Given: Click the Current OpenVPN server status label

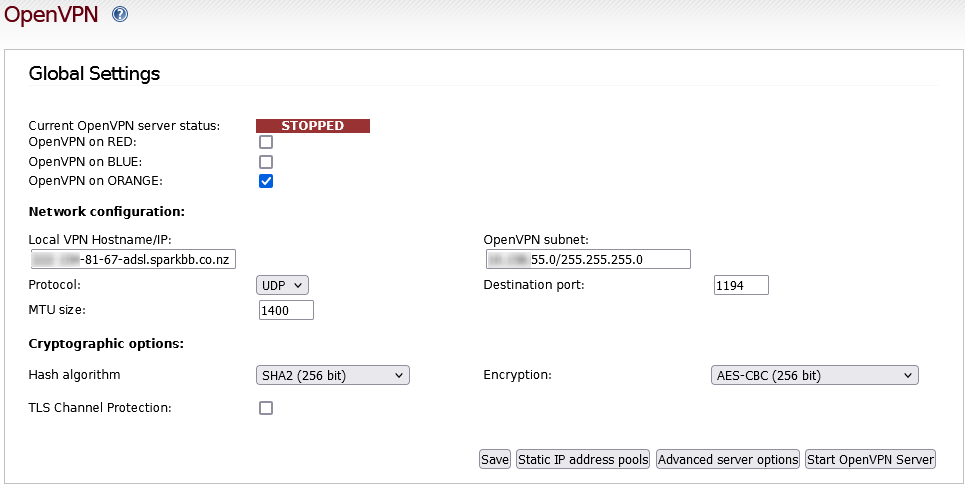Looking at the screenshot, I should click(x=124, y=125).
